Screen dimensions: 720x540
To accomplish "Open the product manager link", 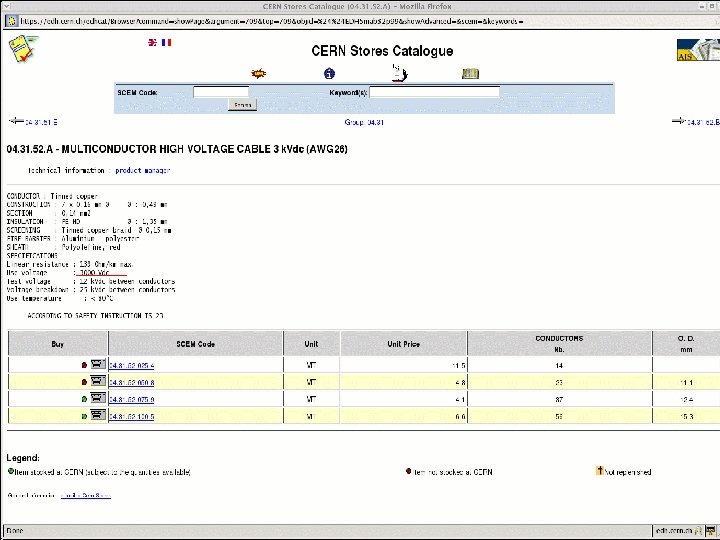I will pos(143,170).
